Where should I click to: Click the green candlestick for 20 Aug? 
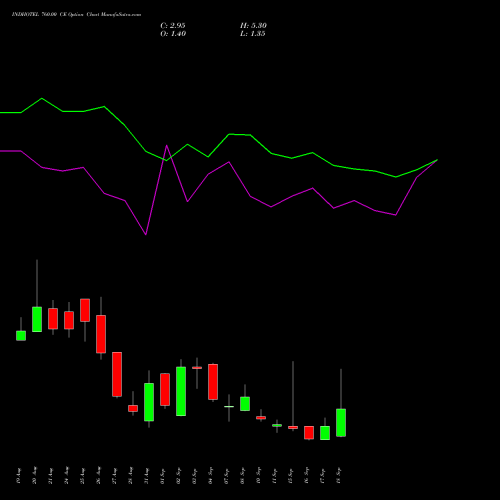point(37,319)
